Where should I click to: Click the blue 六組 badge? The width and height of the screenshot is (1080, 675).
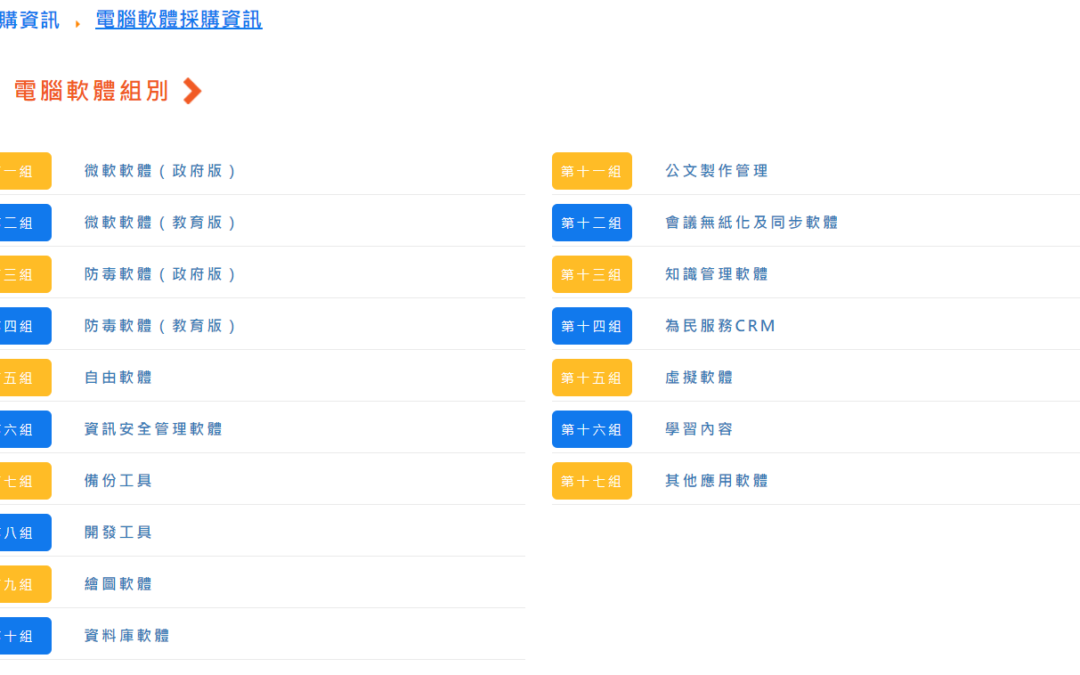point(25,429)
